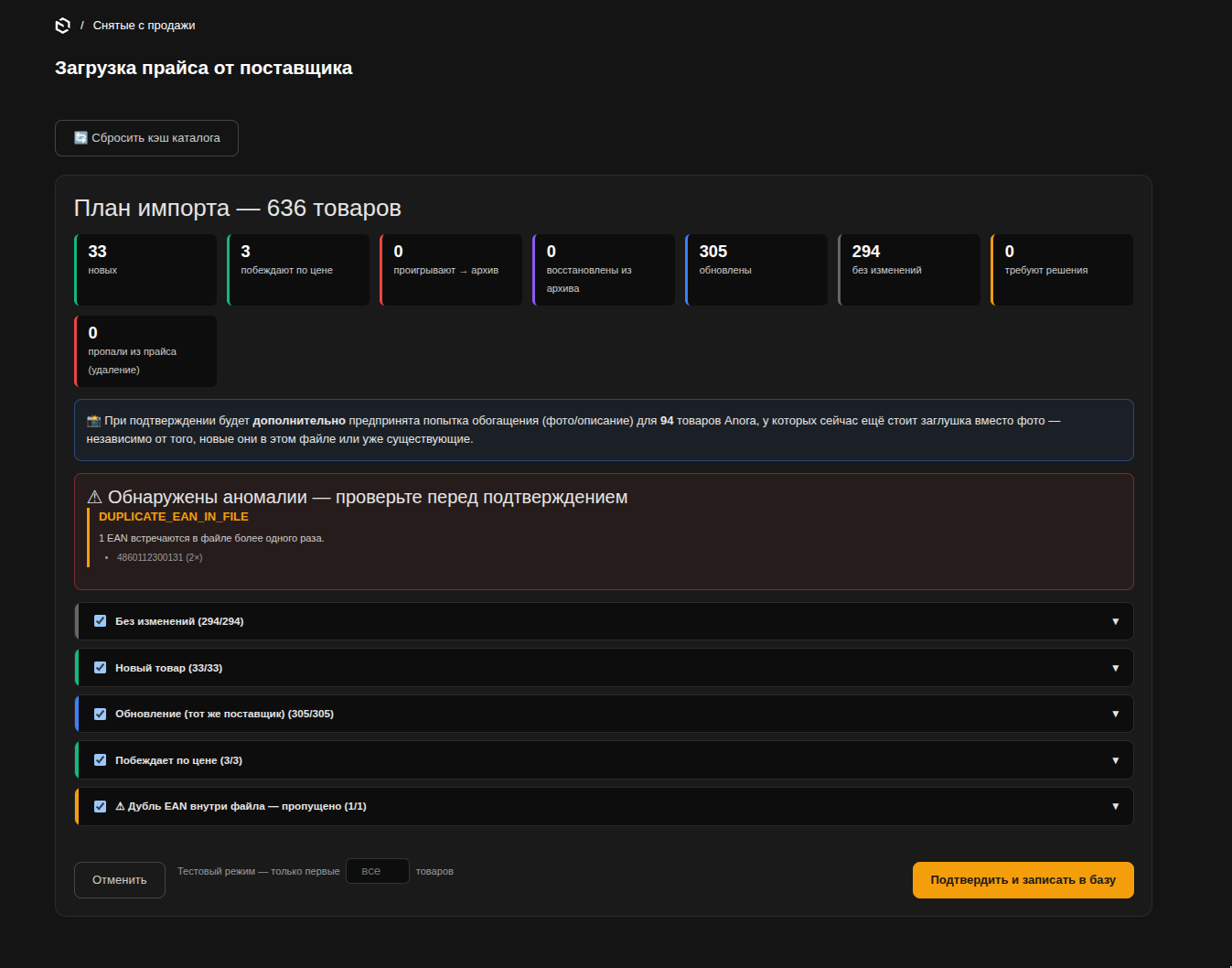Expand the 'Побеждает по цене' section arrow

pos(1115,760)
